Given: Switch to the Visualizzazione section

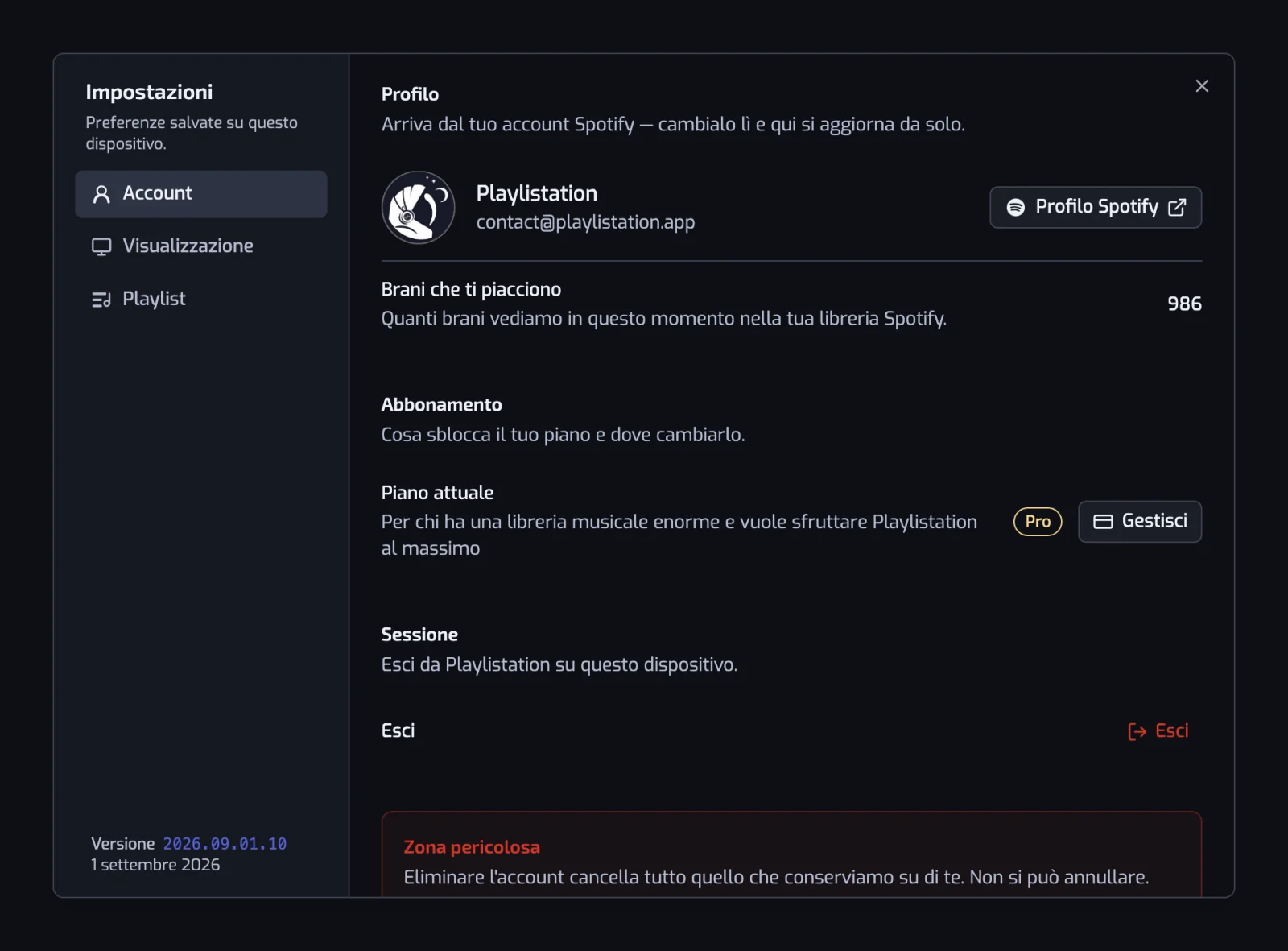Looking at the screenshot, I should click(200, 246).
